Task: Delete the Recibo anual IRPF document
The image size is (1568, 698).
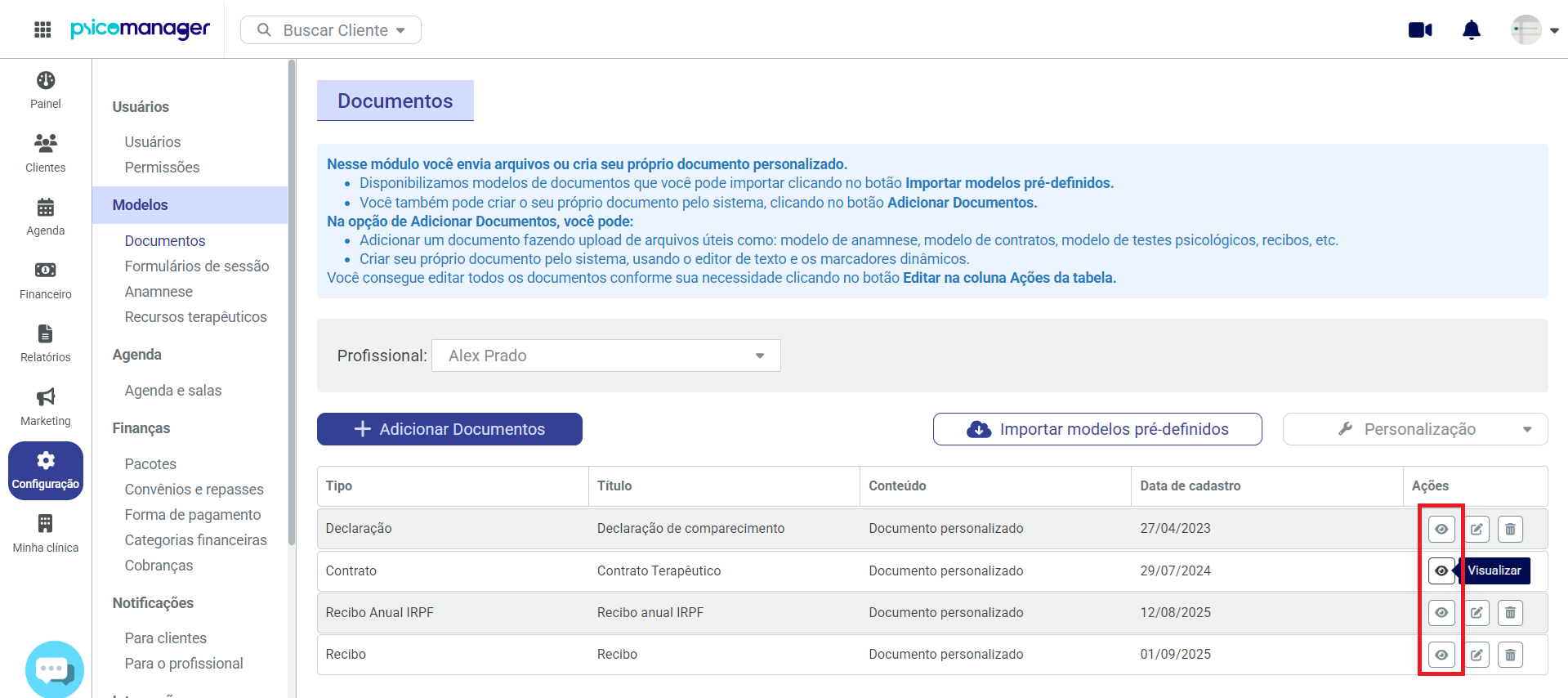Action: (x=1510, y=612)
